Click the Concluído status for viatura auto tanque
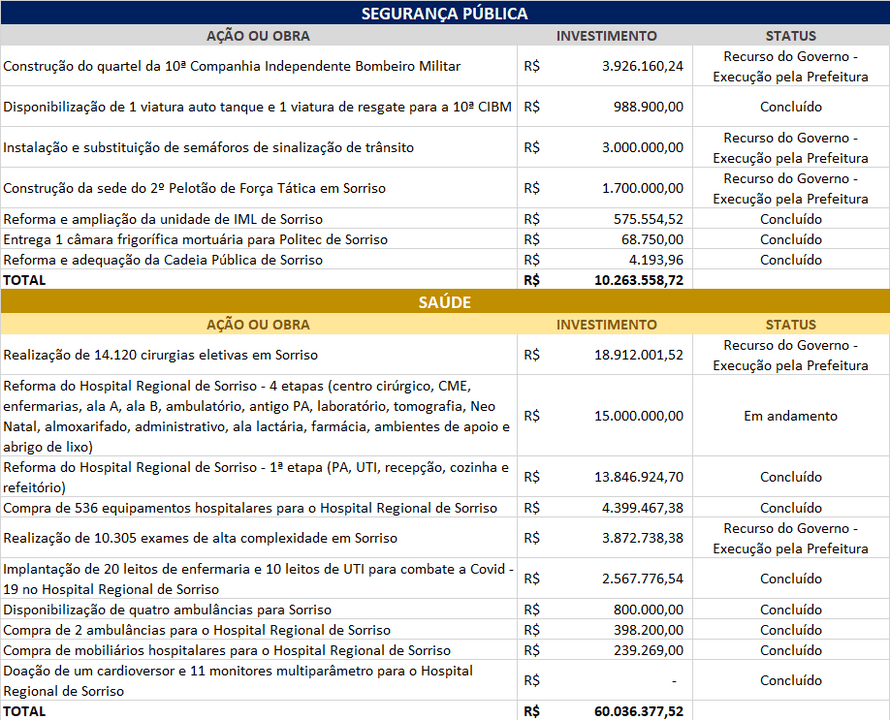The width and height of the screenshot is (890, 720). tap(790, 106)
